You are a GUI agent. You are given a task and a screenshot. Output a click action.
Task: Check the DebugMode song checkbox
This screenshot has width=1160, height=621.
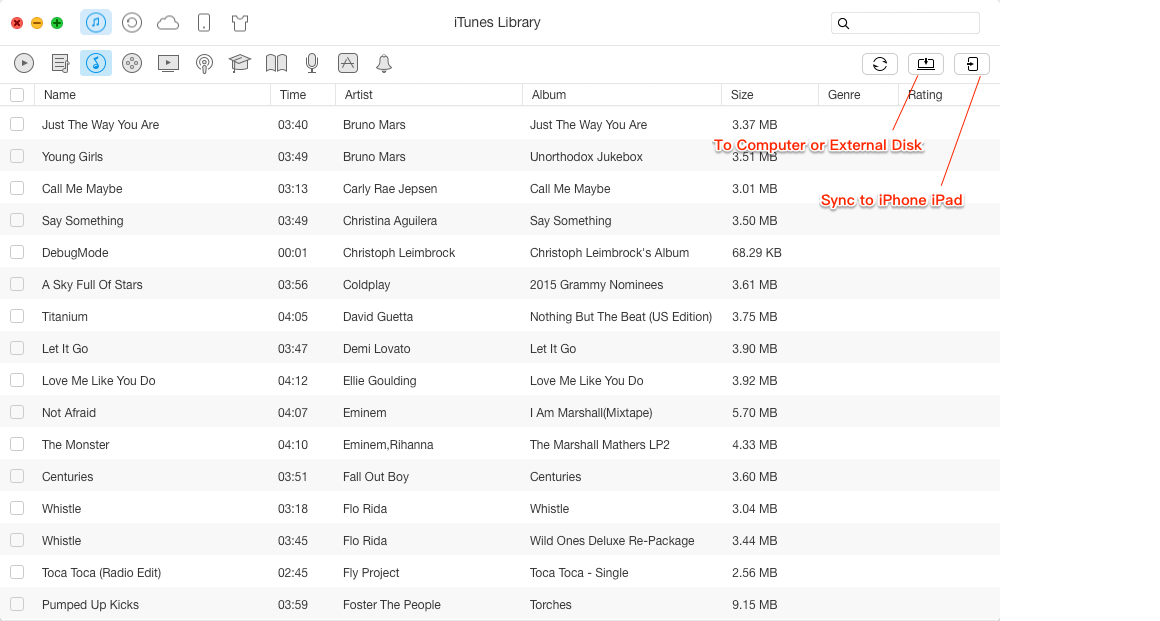17,252
